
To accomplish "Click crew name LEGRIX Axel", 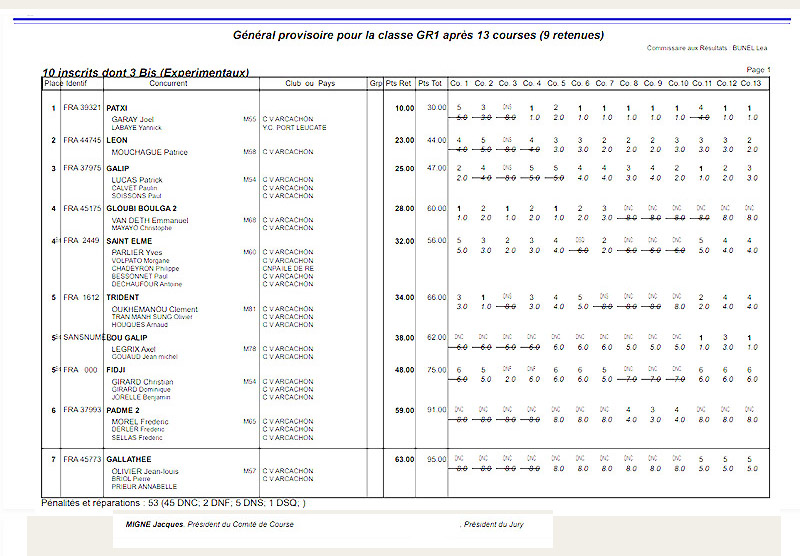I will [133, 349].
